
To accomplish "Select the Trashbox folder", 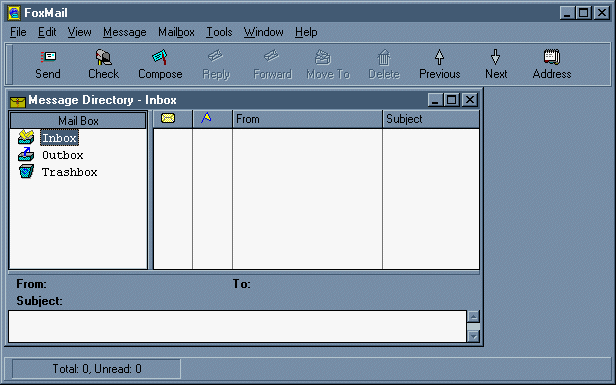I will coord(70,172).
